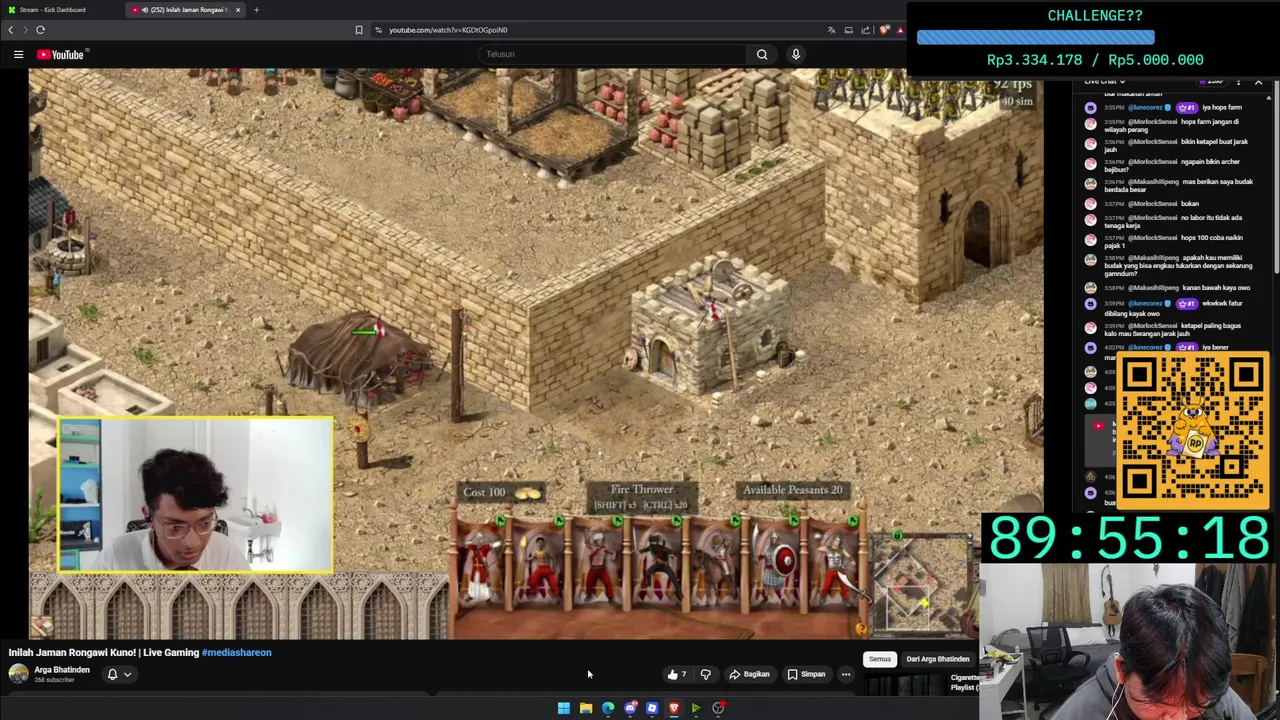Switch to the Stream - Kick Dashboard tab

[x=61, y=10]
